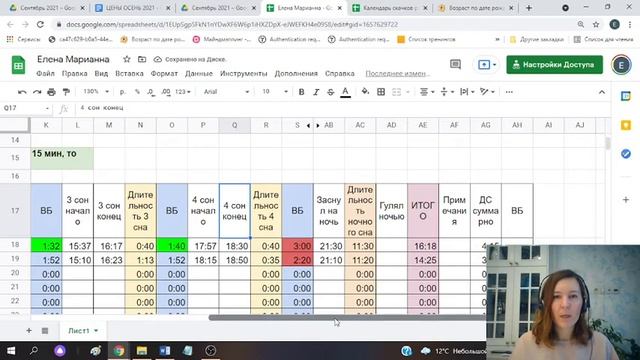
Task: Click the More toolbar options icon
Action: click(509, 92)
